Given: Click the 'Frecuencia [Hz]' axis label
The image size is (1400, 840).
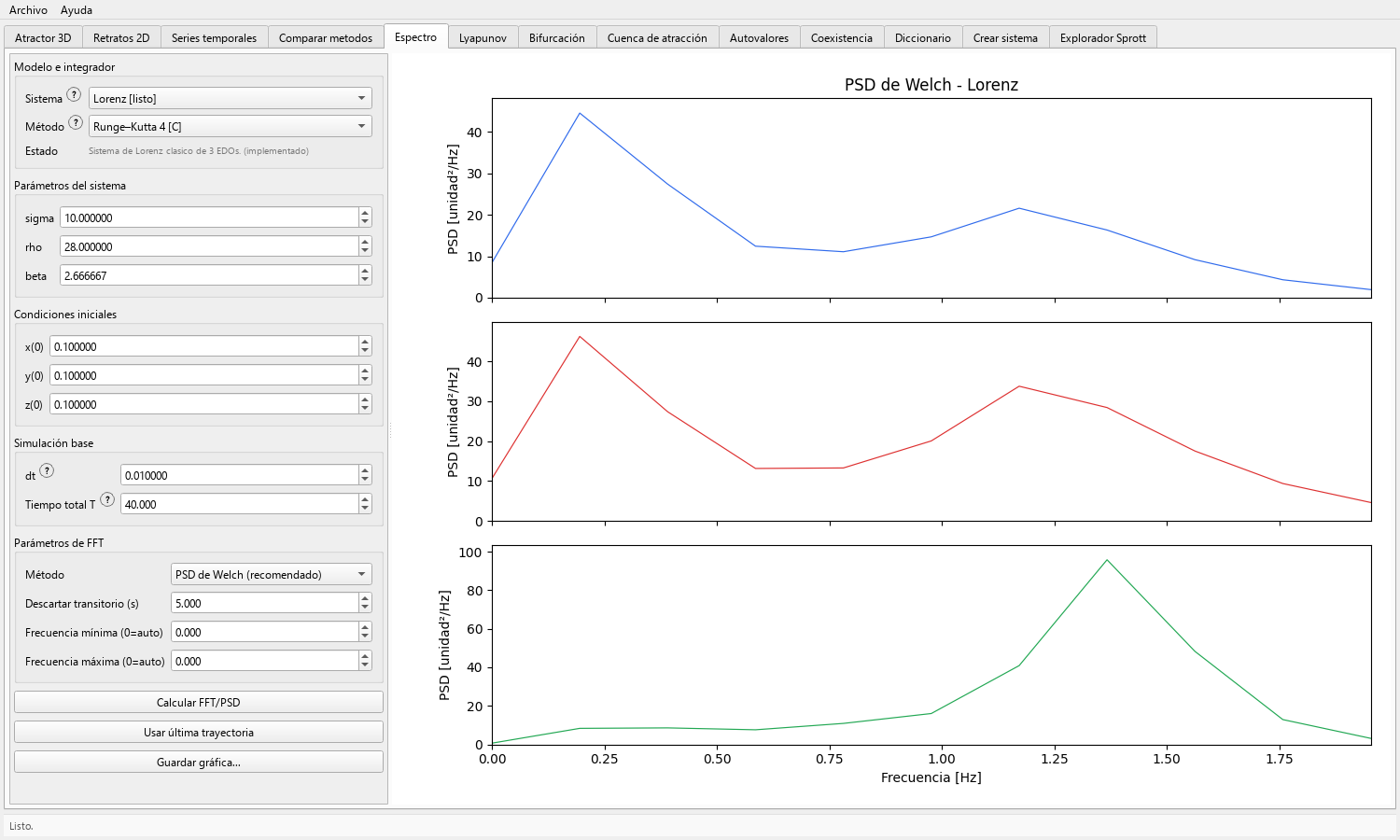Looking at the screenshot, I should tap(931, 777).
